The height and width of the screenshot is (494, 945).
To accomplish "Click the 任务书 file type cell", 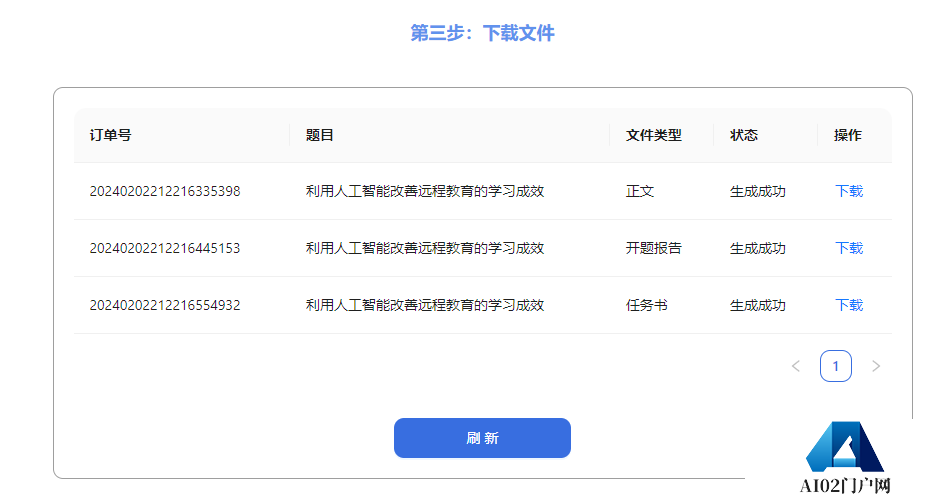I will [647, 305].
